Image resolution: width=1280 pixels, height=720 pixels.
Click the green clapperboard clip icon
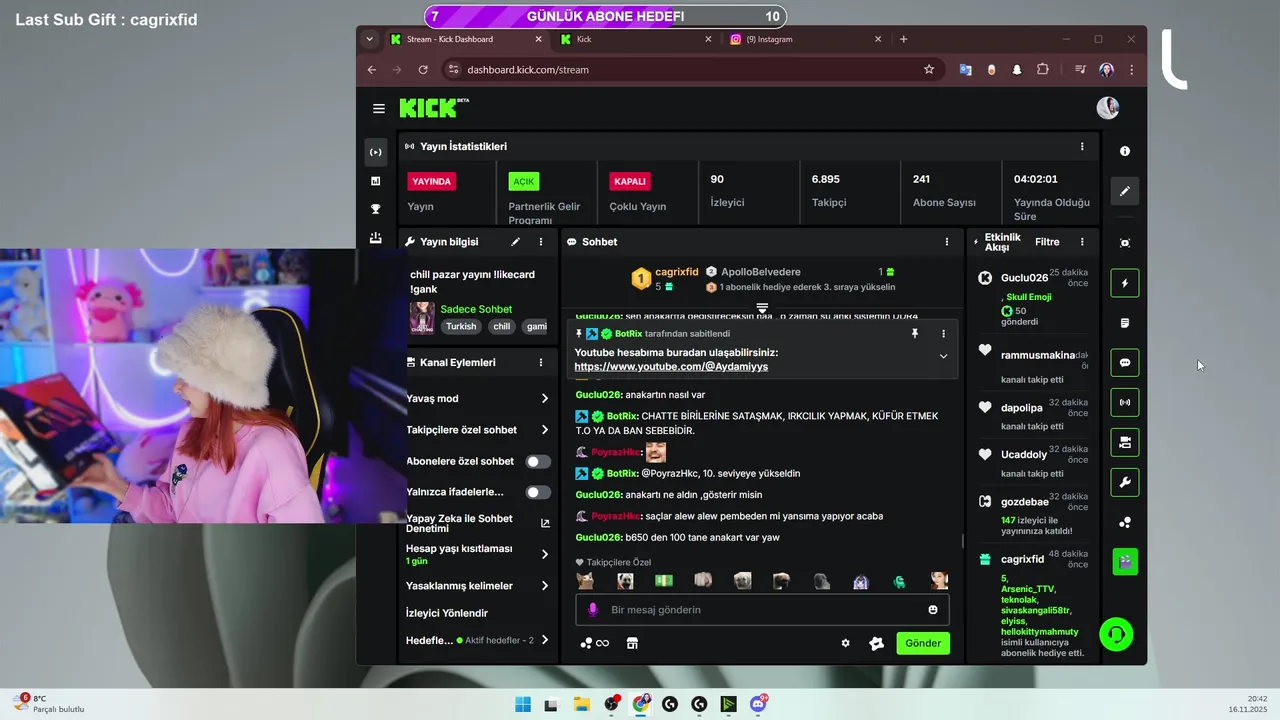[x=1125, y=562]
